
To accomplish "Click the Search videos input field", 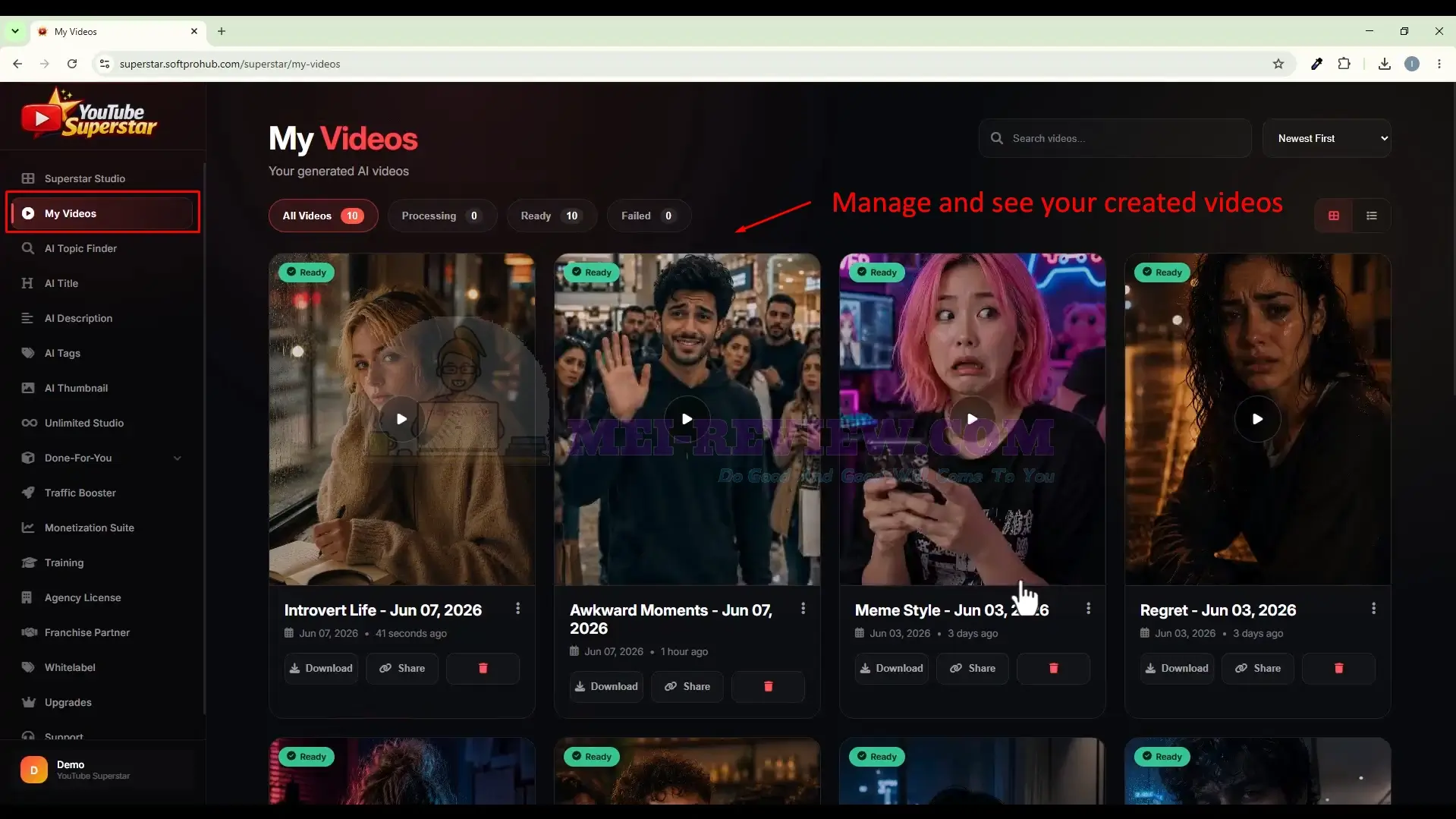I will click(1115, 138).
